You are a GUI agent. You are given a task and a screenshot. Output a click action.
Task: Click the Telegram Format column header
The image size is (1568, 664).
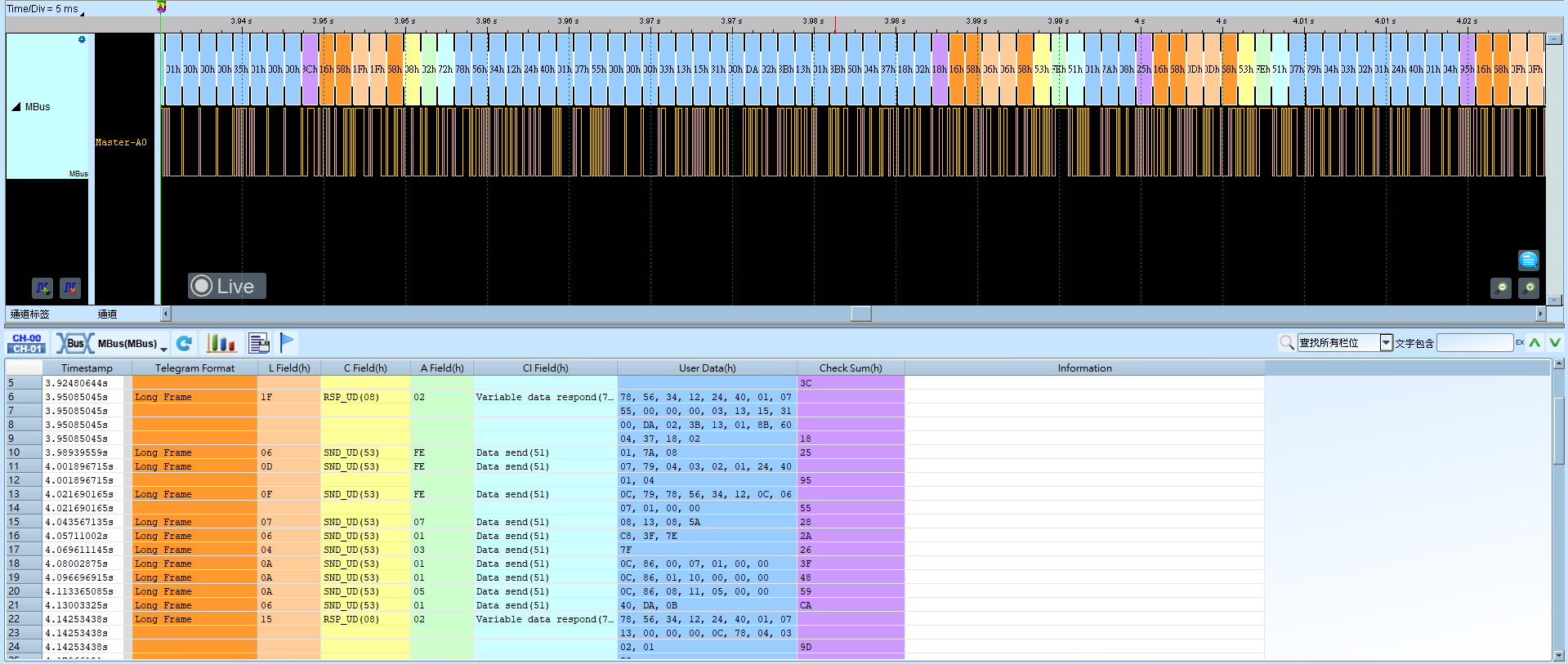(x=194, y=368)
